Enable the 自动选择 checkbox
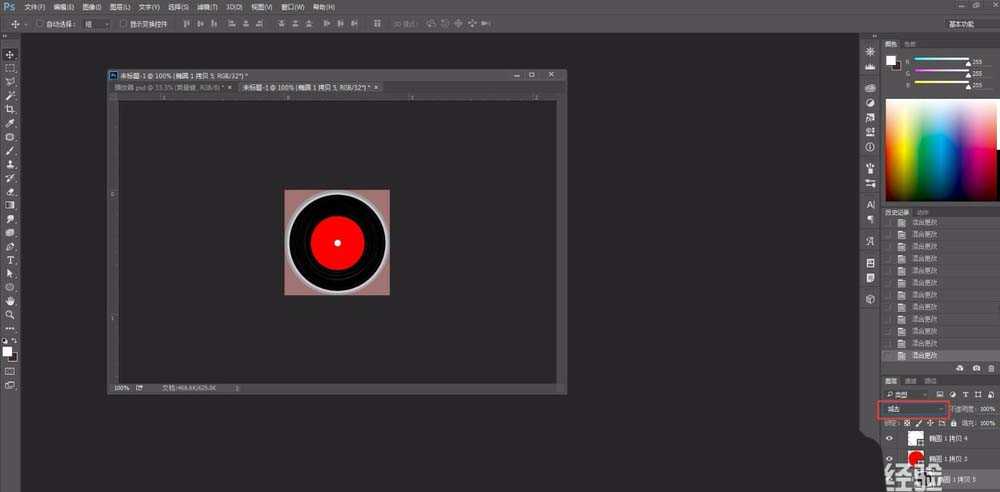This screenshot has height=492, width=1000. coord(39,23)
